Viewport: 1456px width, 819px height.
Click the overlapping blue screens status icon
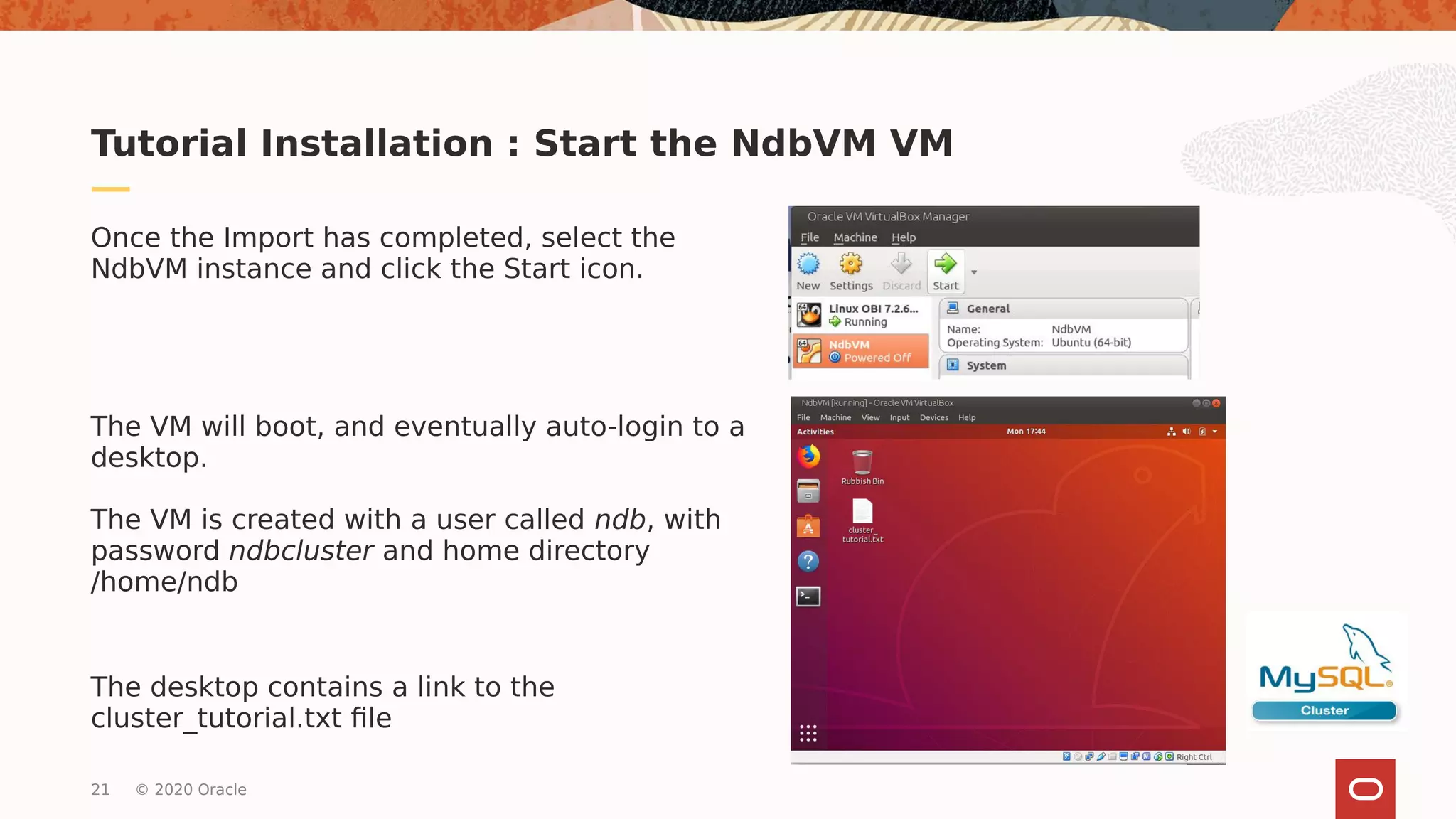[x=1135, y=756]
